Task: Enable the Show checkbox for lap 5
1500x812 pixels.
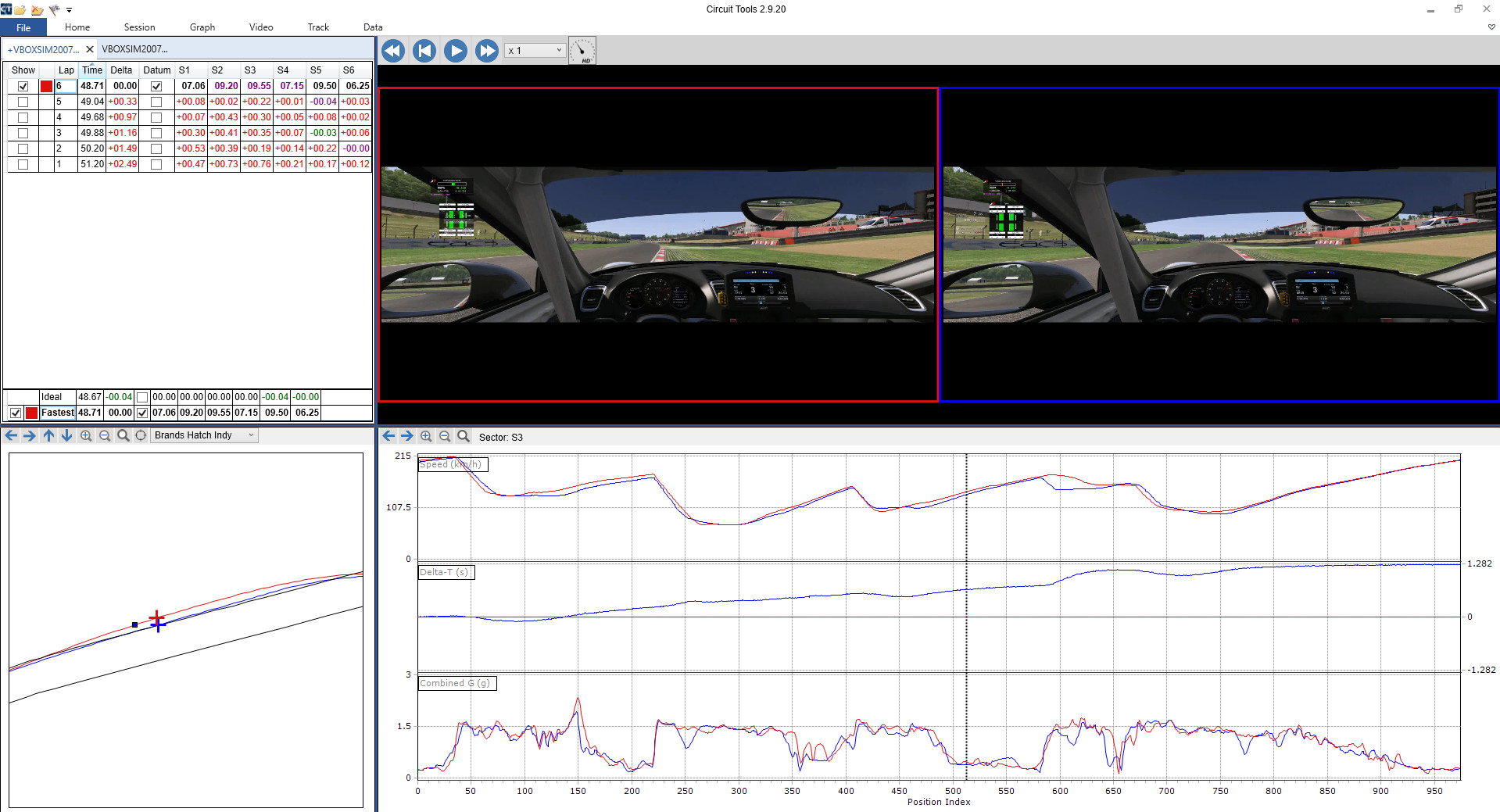Action: 23,102
